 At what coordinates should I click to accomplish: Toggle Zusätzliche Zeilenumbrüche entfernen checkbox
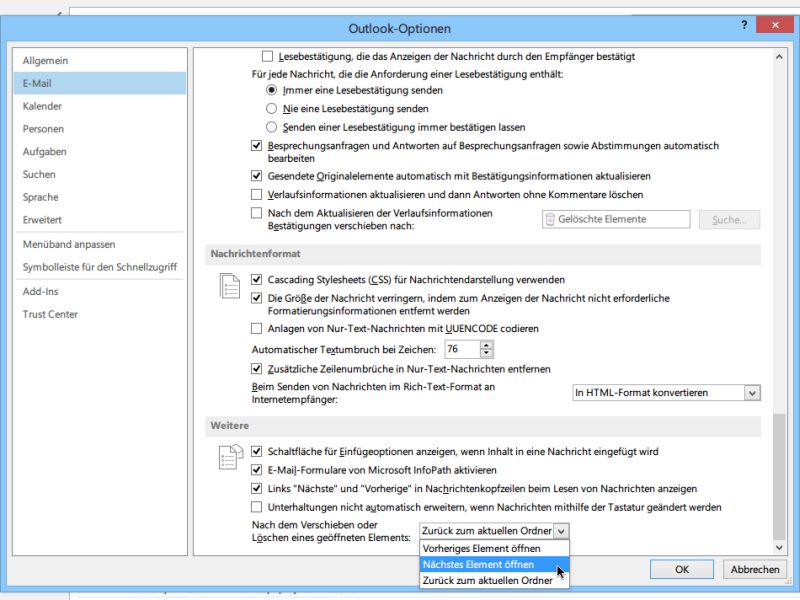tap(257, 368)
